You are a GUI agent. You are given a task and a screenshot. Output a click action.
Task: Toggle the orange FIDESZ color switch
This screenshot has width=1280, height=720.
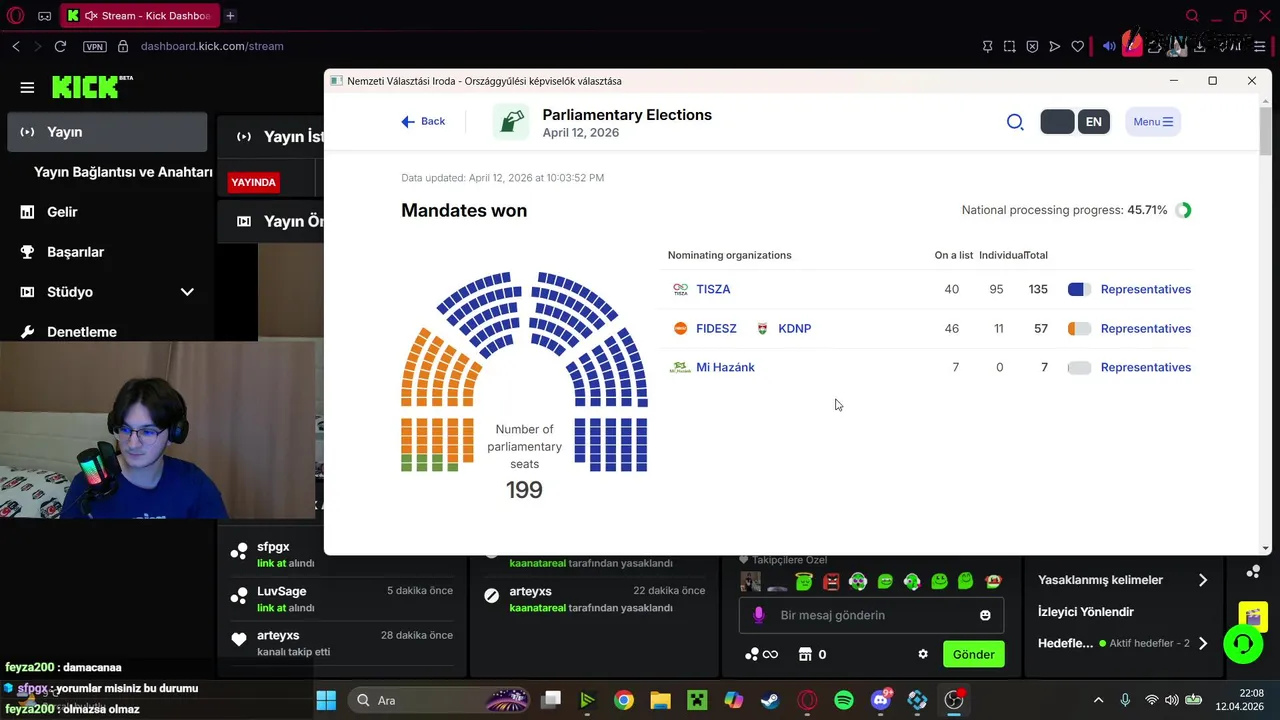[x=1079, y=328]
